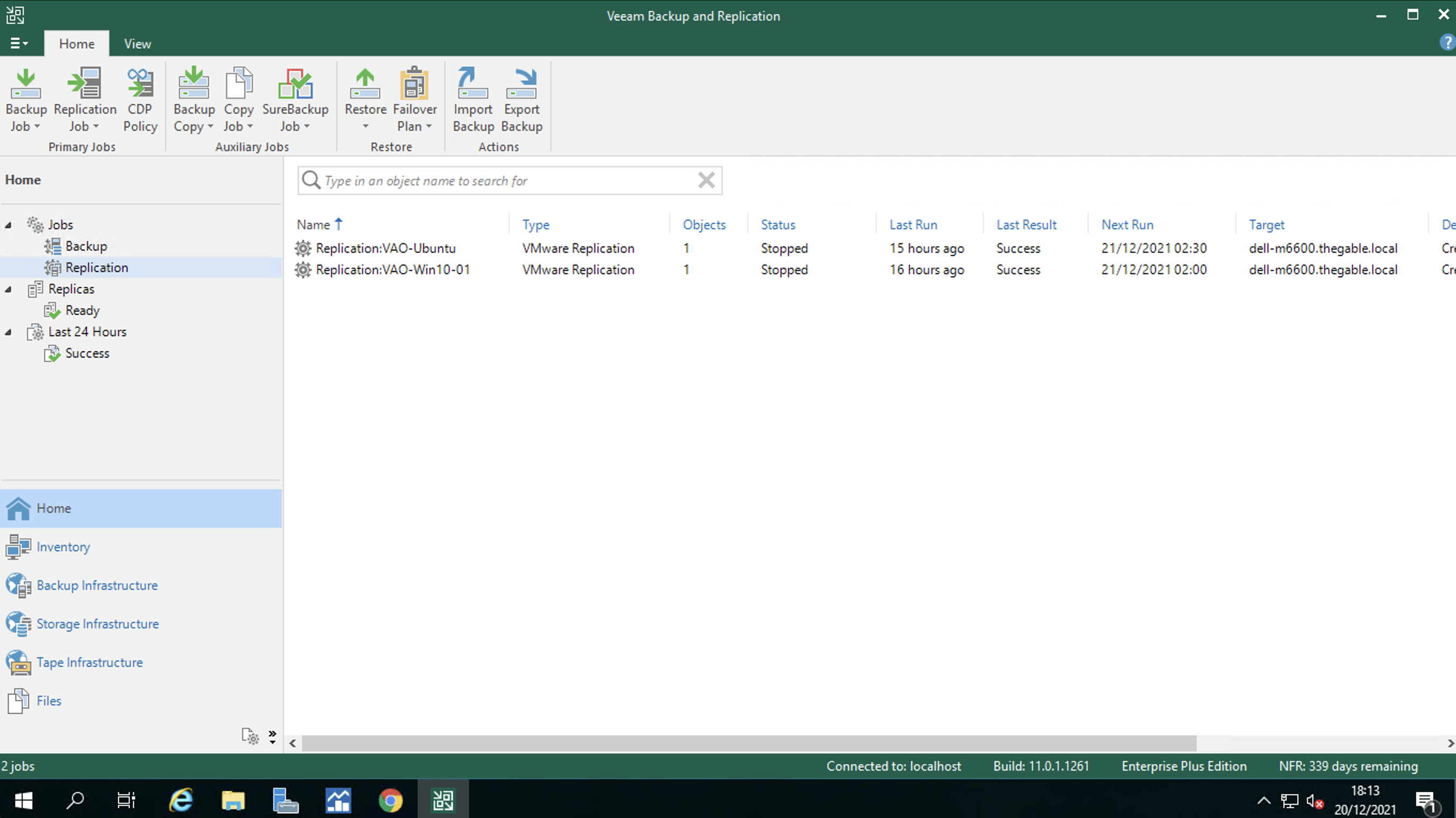Viewport: 1456px width, 818px height.
Task: Click Import Backup in the ribbon
Action: (x=473, y=100)
